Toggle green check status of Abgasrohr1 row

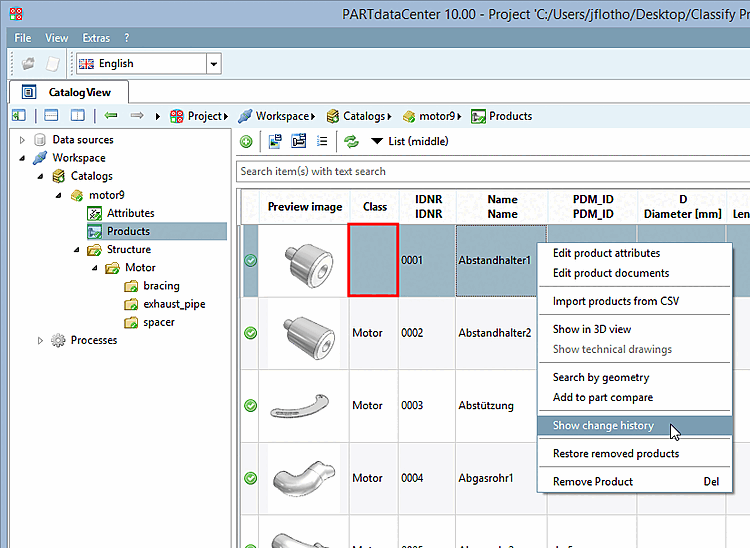tap(250, 478)
